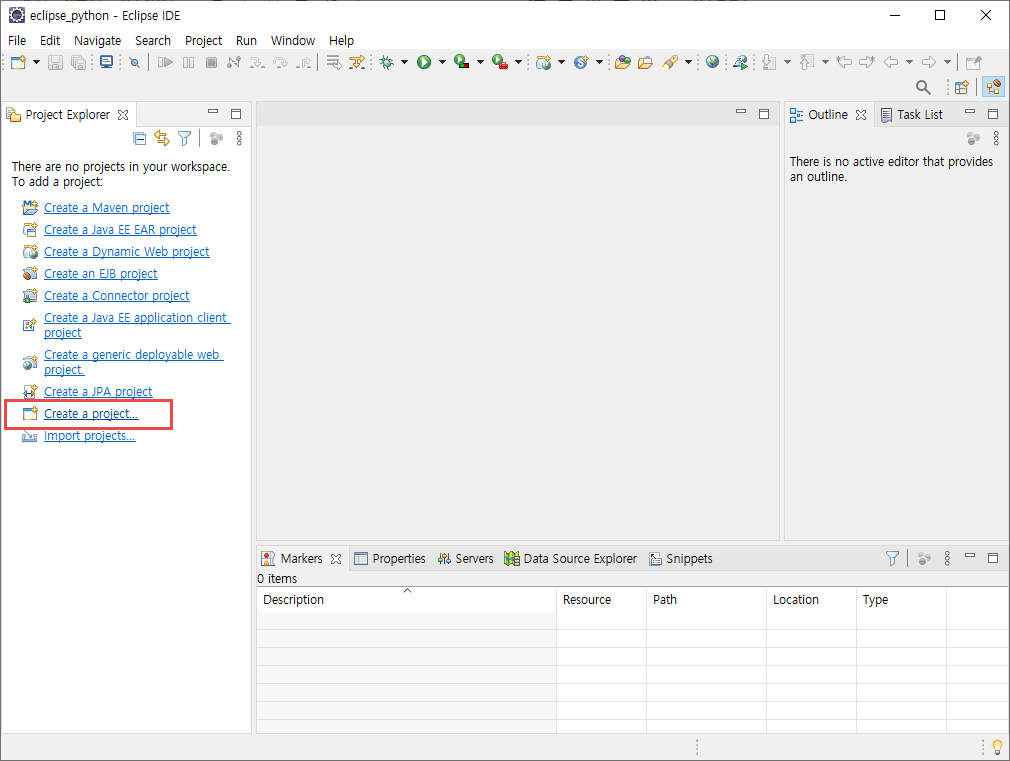Click Create an EJB project link

tap(100, 273)
